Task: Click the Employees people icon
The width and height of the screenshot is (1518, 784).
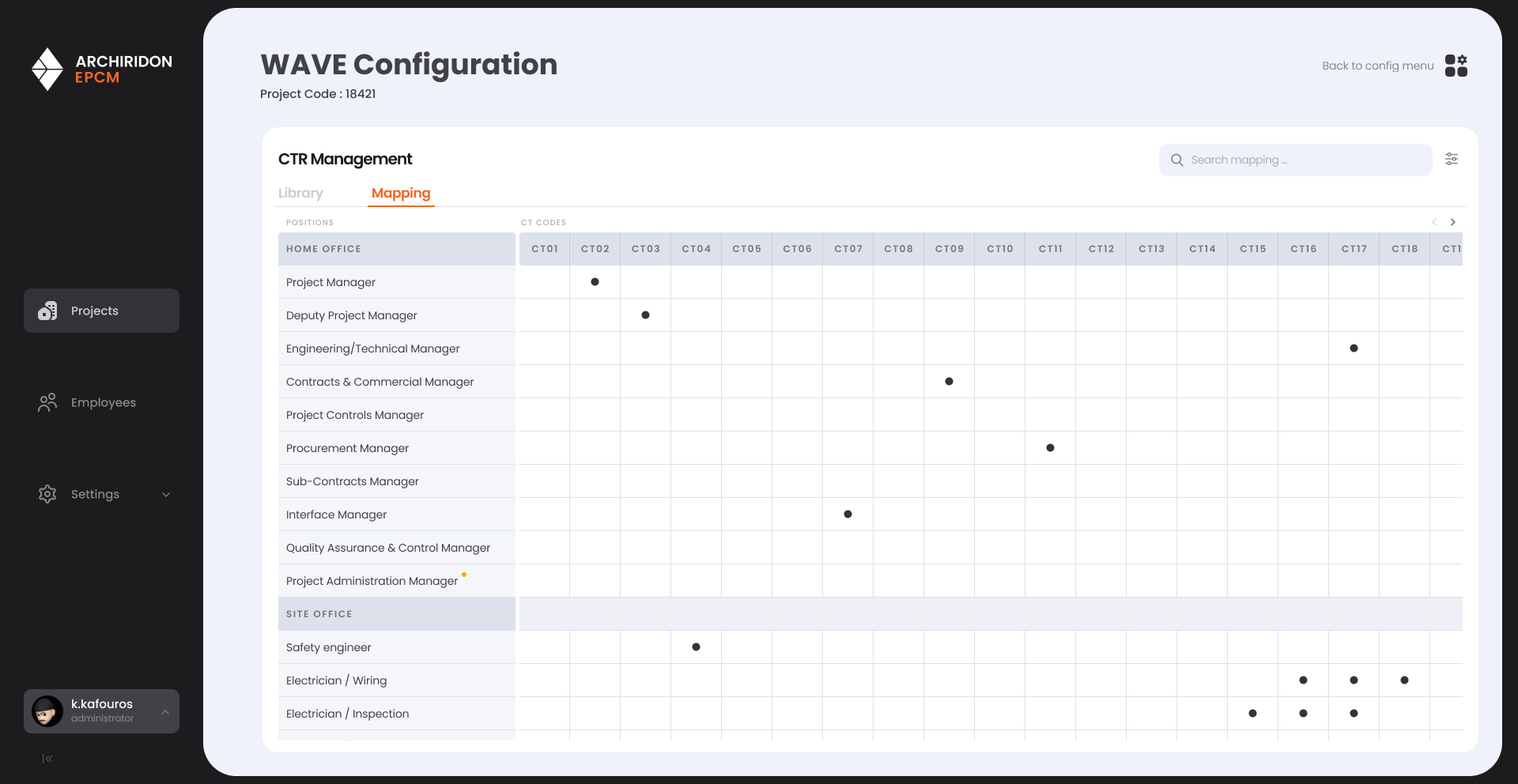Action: point(47,402)
